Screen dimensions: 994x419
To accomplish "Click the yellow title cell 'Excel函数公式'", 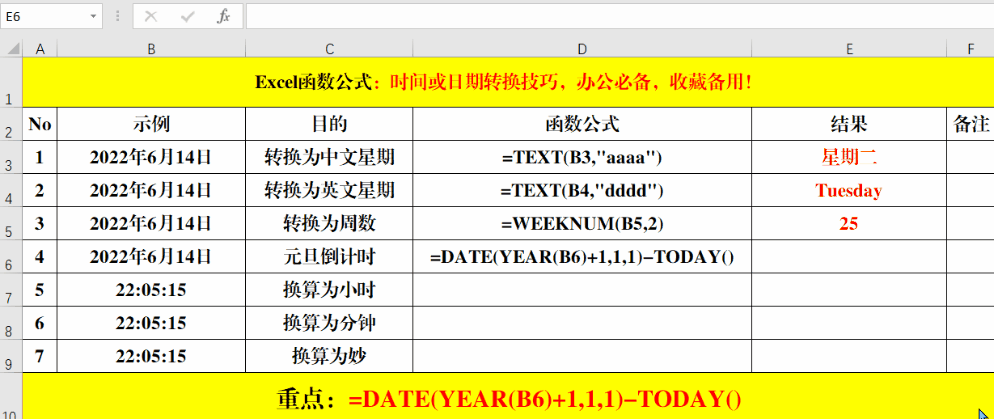I will pyautogui.click(x=508, y=82).
